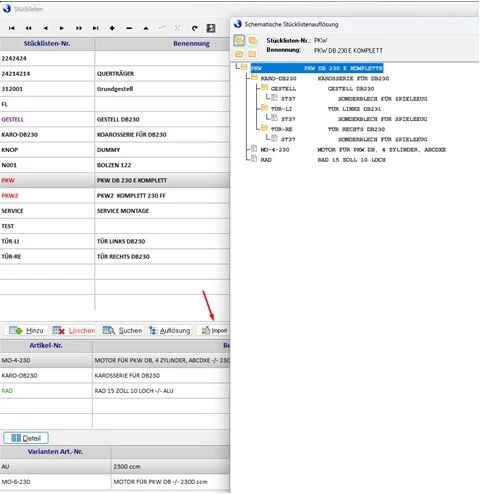Open the Auflösung button
480x494 pixels.
point(170,330)
